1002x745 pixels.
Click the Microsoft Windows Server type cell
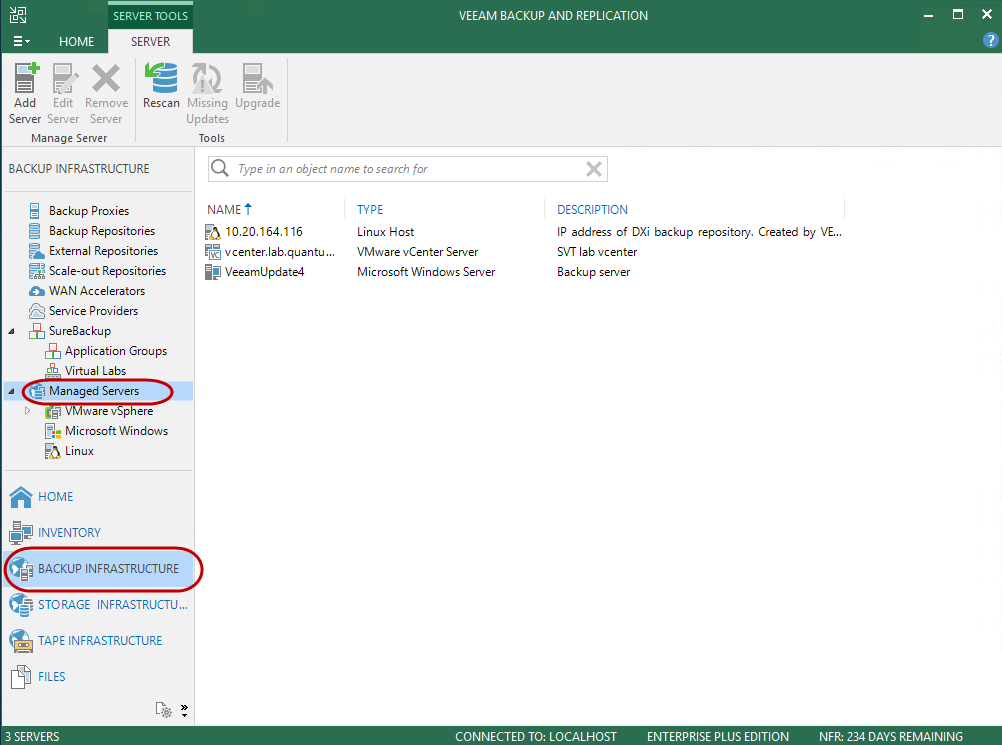426,272
